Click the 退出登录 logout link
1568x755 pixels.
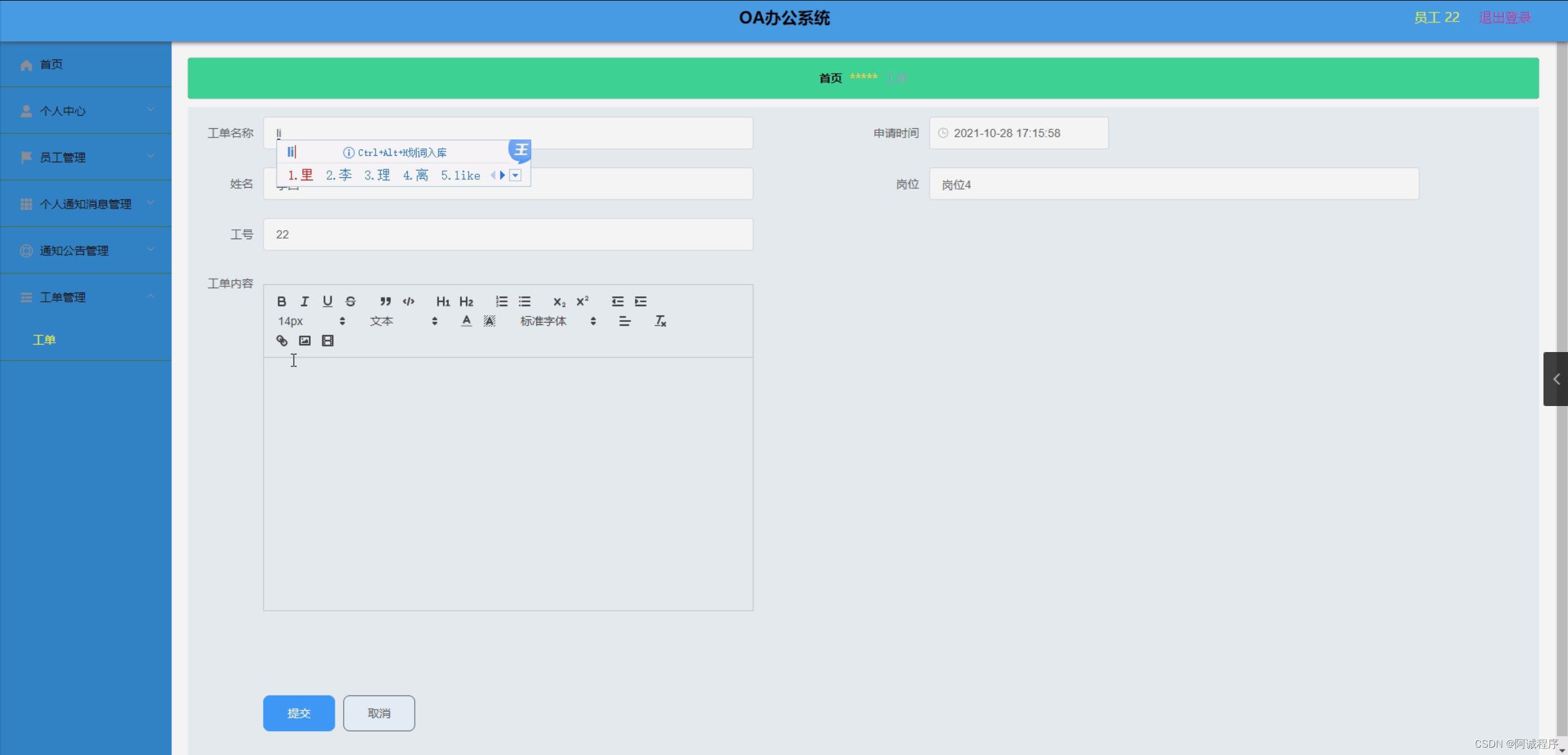[1504, 17]
